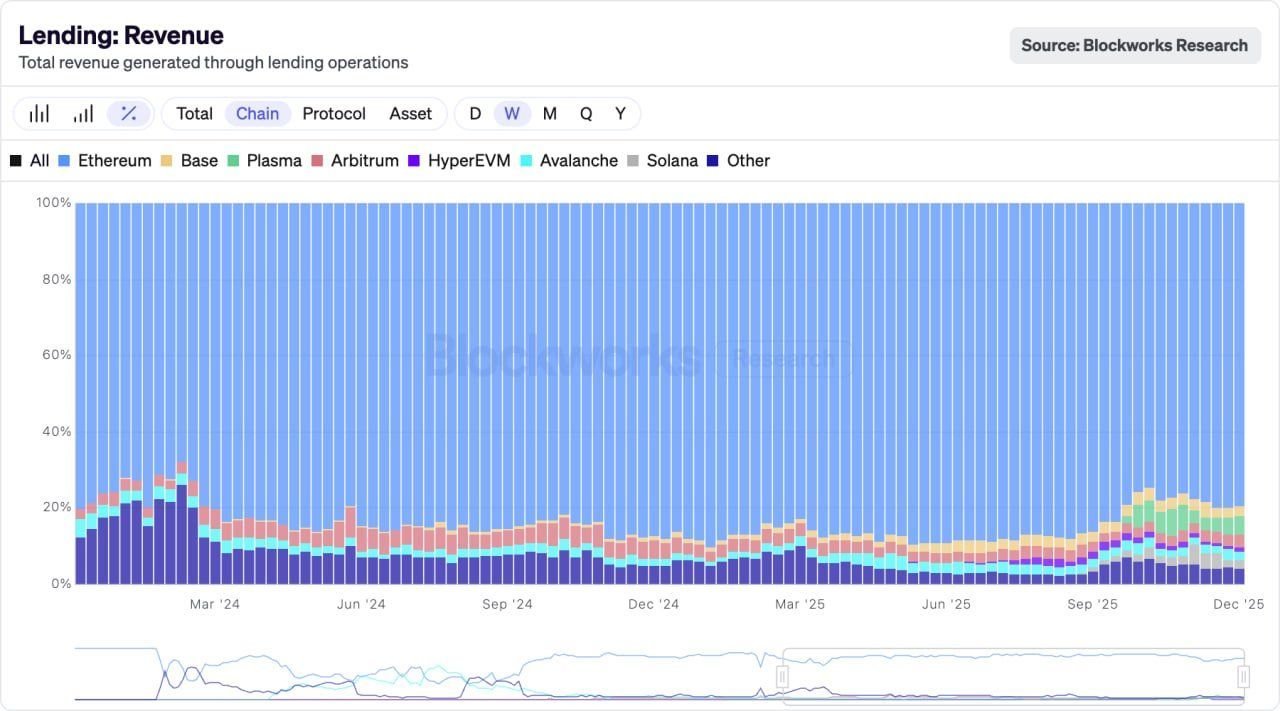
Task: Select the D daily interval option
Action: coord(475,113)
